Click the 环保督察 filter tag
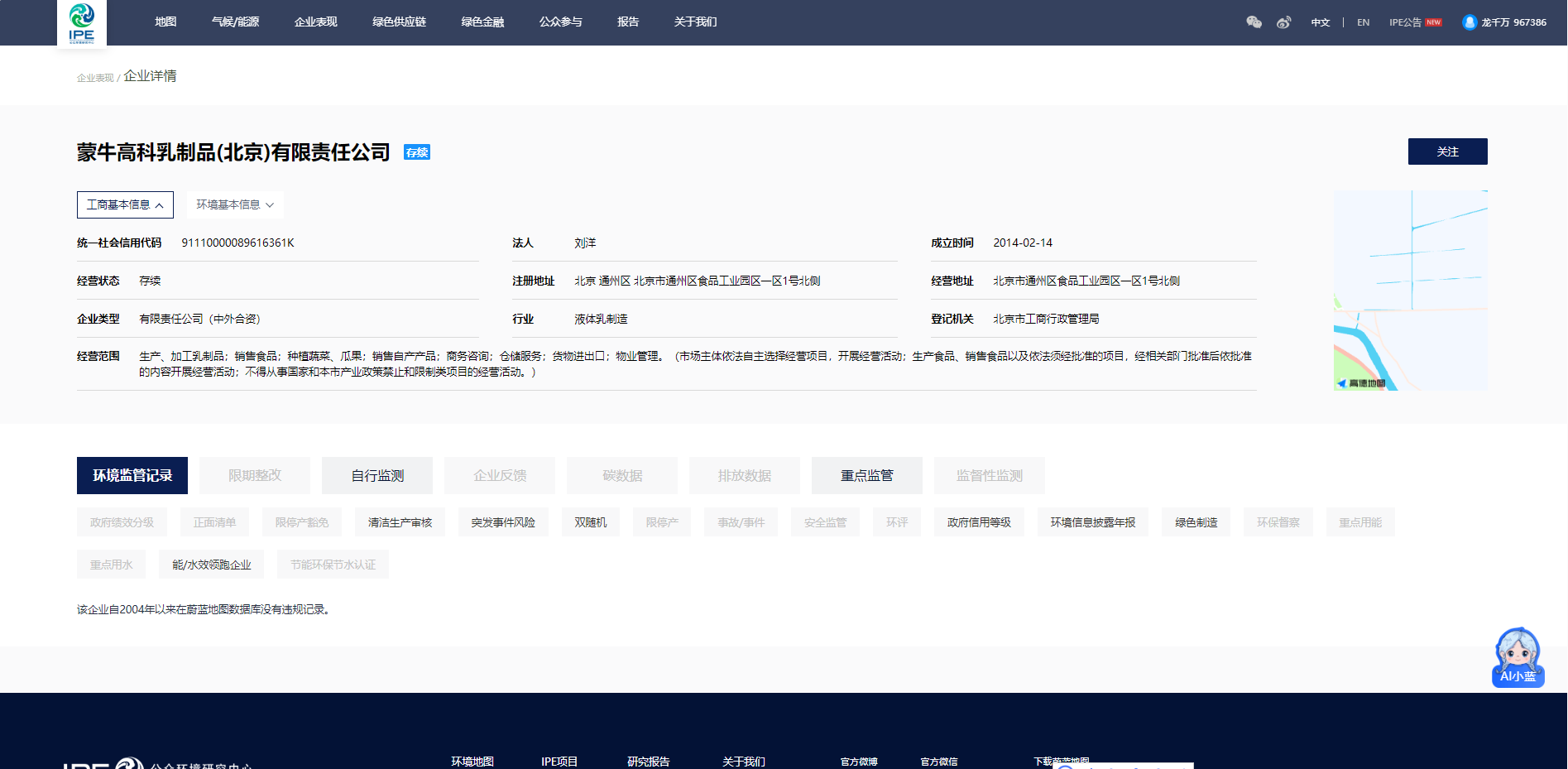Viewport: 1568px width, 769px height. (1278, 522)
